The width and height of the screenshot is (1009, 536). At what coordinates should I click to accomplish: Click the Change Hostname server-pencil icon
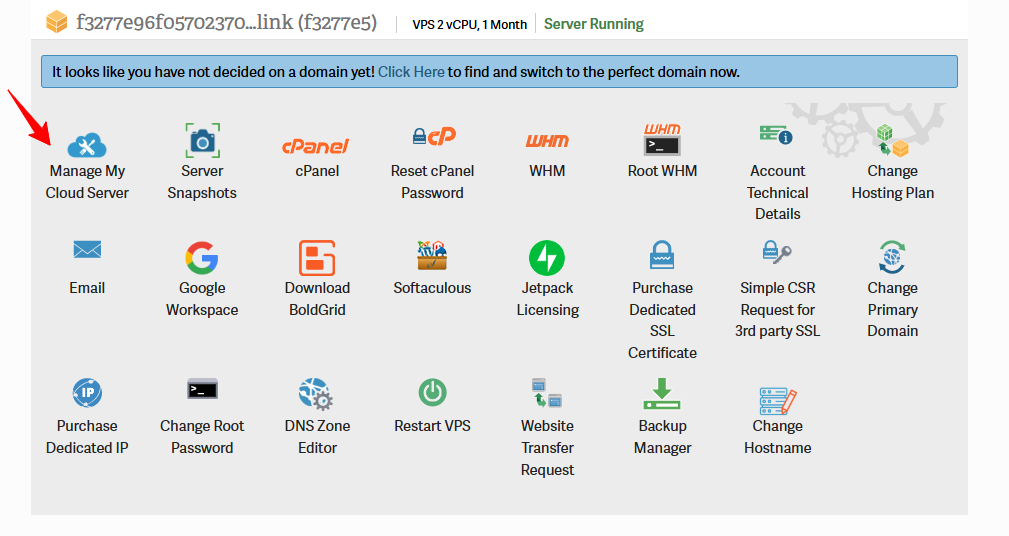coord(777,401)
